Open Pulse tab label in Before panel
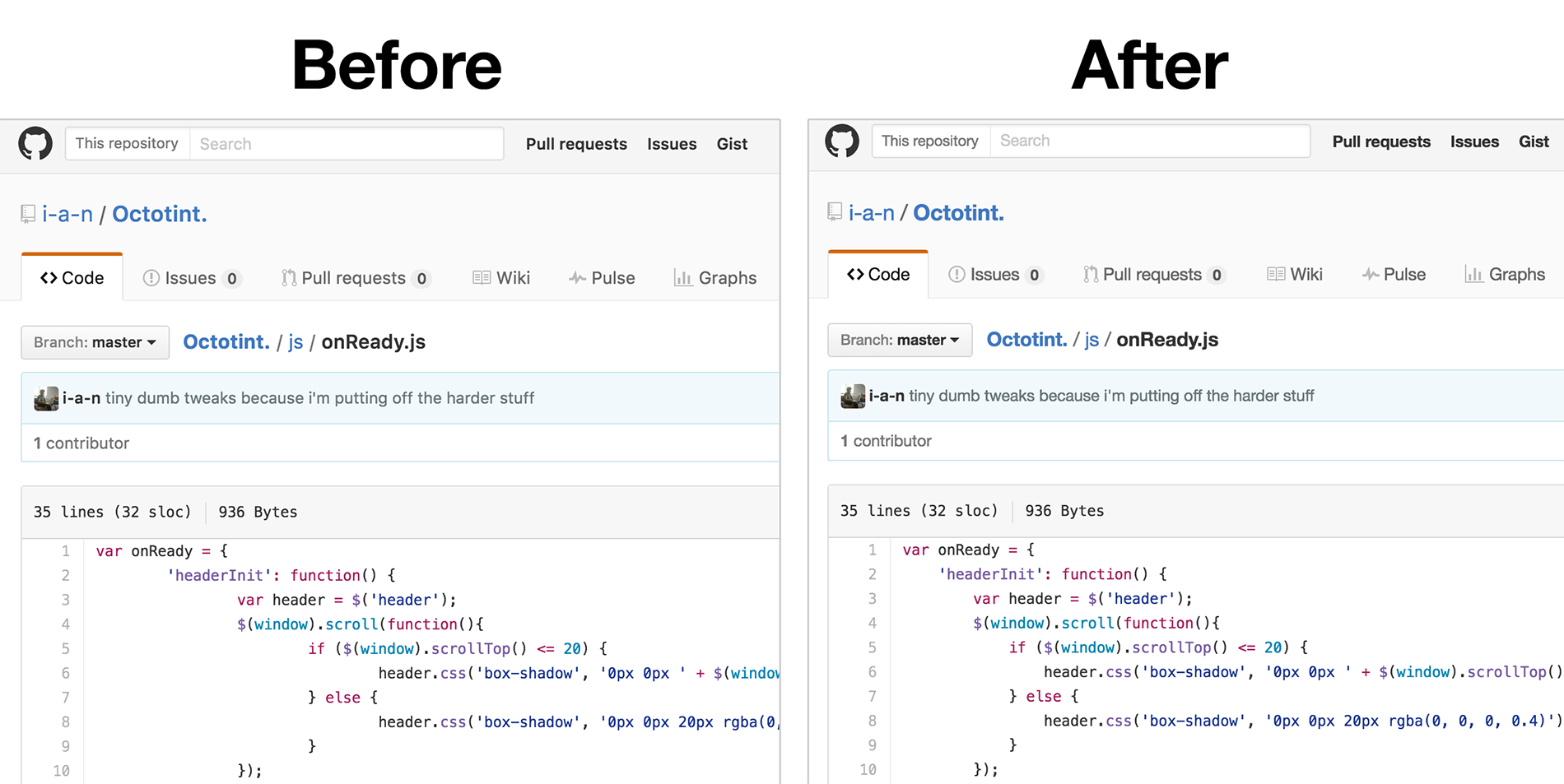Viewport: 1564px width, 784px height. point(613,278)
